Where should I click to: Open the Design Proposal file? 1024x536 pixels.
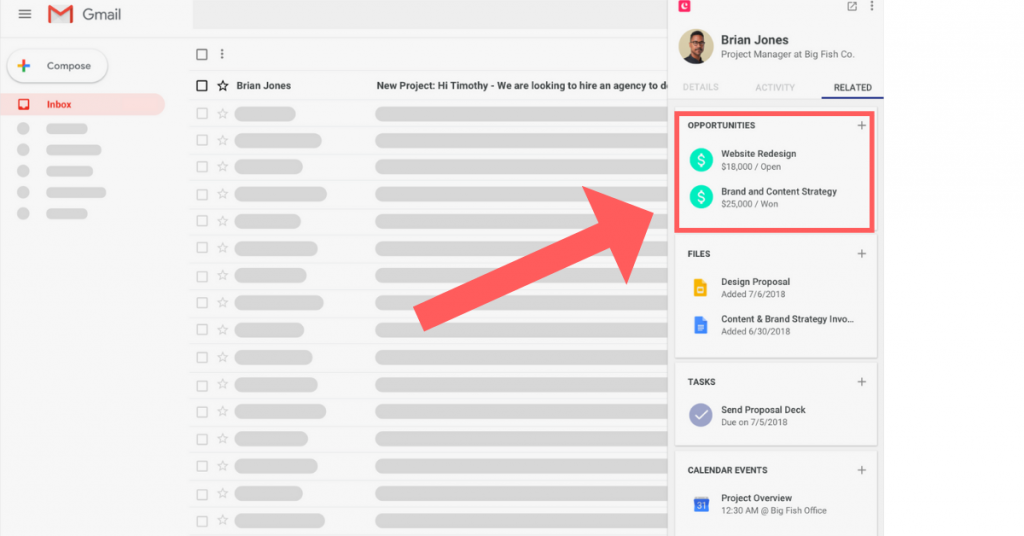[x=755, y=282]
